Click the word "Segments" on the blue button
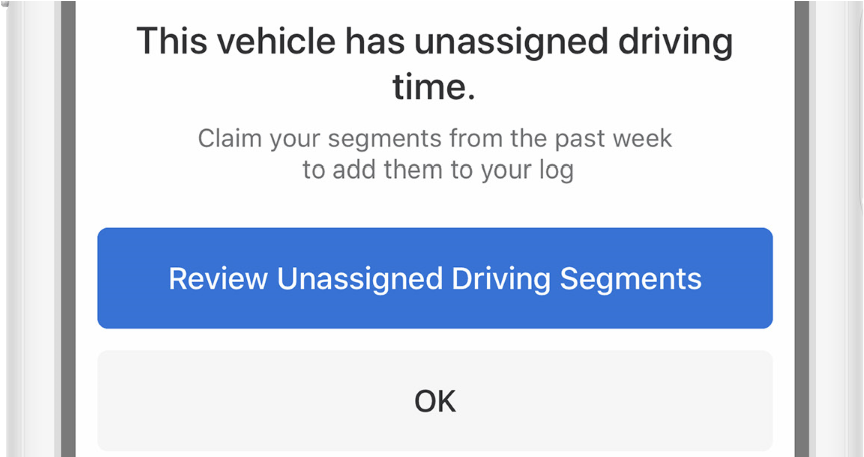The width and height of the screenshot is (864, 457). tap(644, 279)
